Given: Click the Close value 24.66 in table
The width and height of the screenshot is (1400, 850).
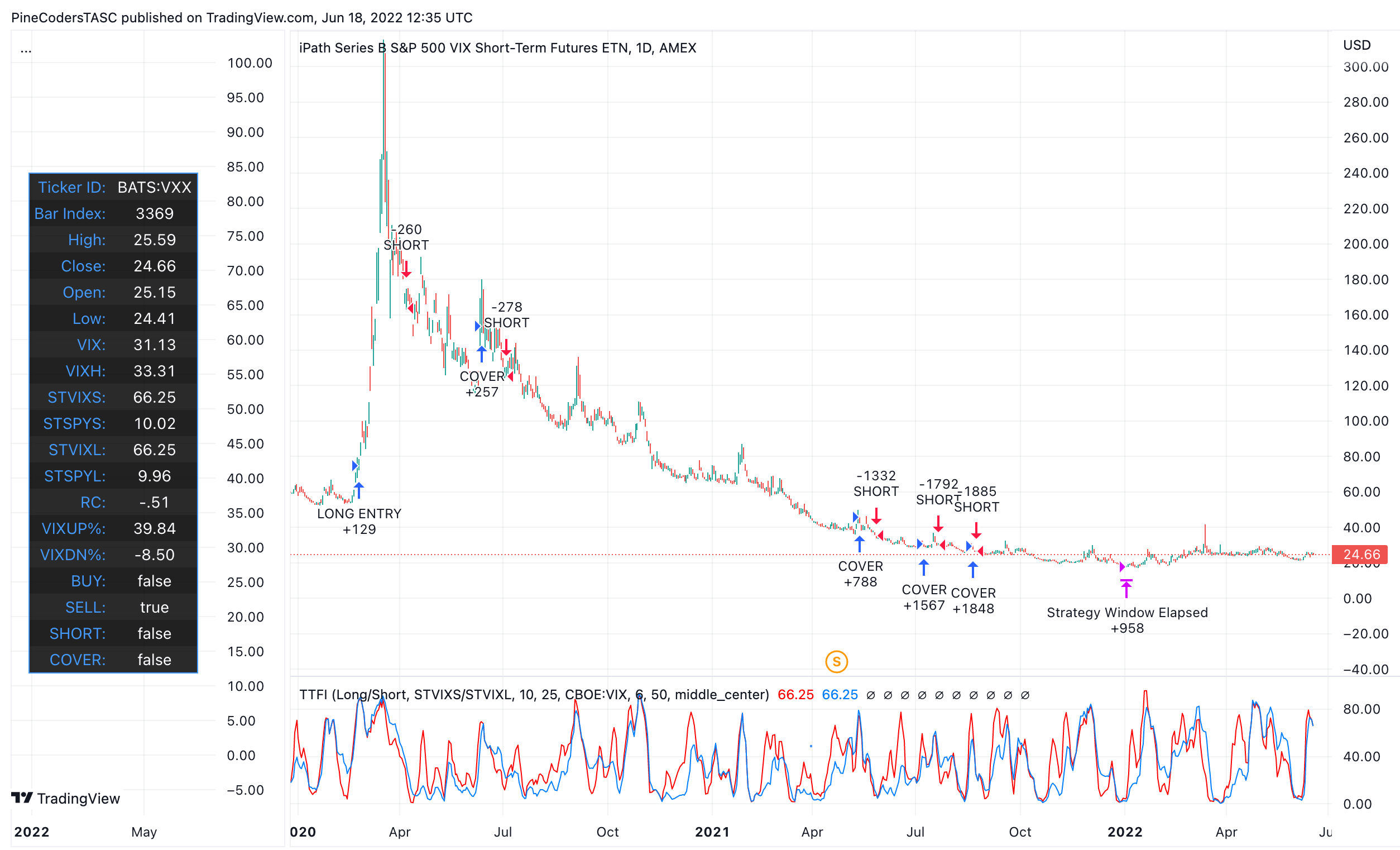Looking at the screenshot, I should [x=154, y=265].
